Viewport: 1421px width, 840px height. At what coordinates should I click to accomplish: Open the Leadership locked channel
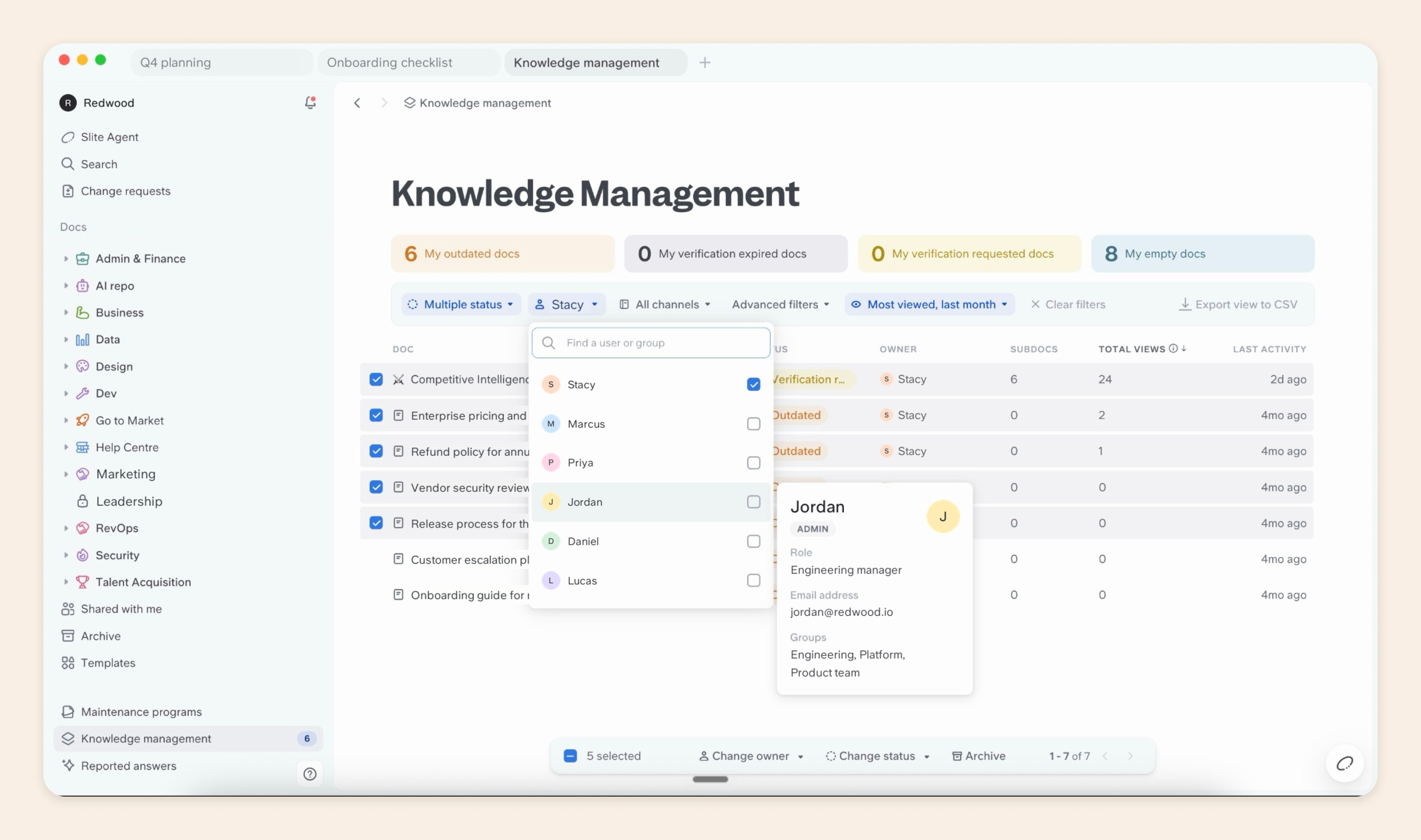point(119,501)
